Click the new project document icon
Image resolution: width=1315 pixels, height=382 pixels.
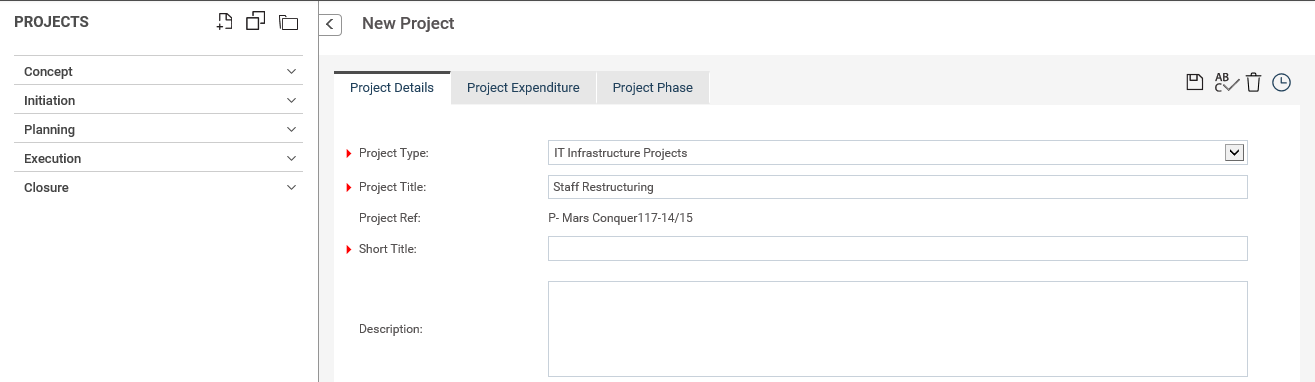(x=225, y=21)
